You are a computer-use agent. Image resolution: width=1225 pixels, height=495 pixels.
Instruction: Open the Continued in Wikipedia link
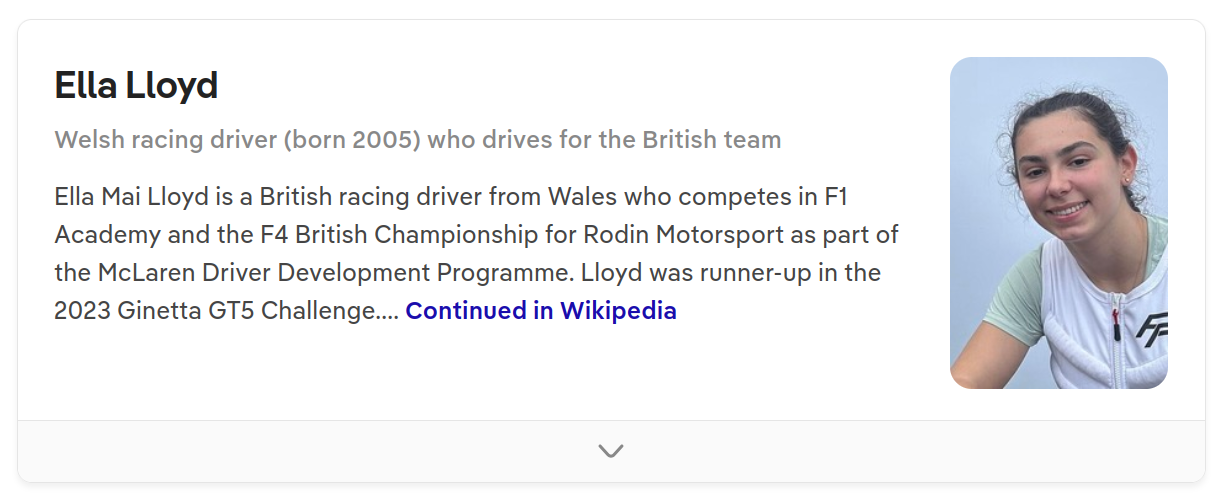coord(540,311)
